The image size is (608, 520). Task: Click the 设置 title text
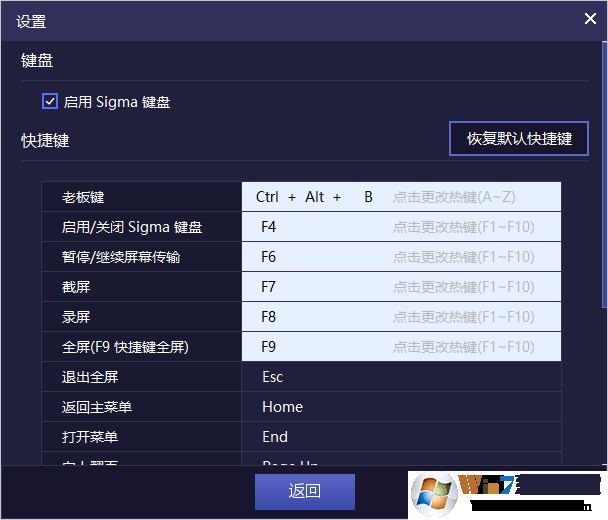(31, 21)
